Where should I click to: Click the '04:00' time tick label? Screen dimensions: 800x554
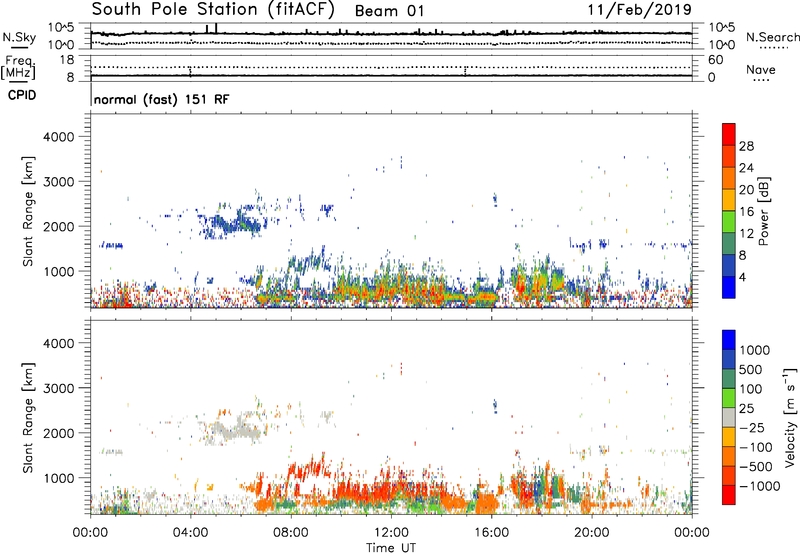click(x=190, y=533)
